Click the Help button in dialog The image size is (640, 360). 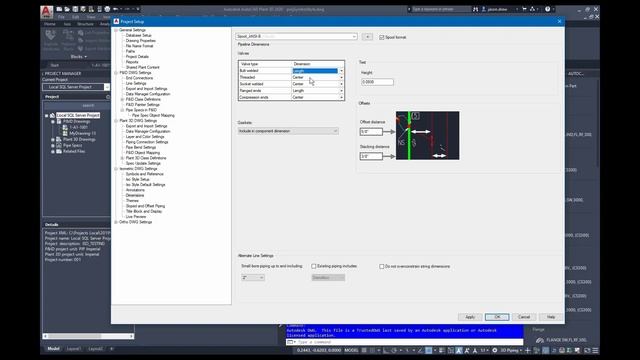pos(551,317)
